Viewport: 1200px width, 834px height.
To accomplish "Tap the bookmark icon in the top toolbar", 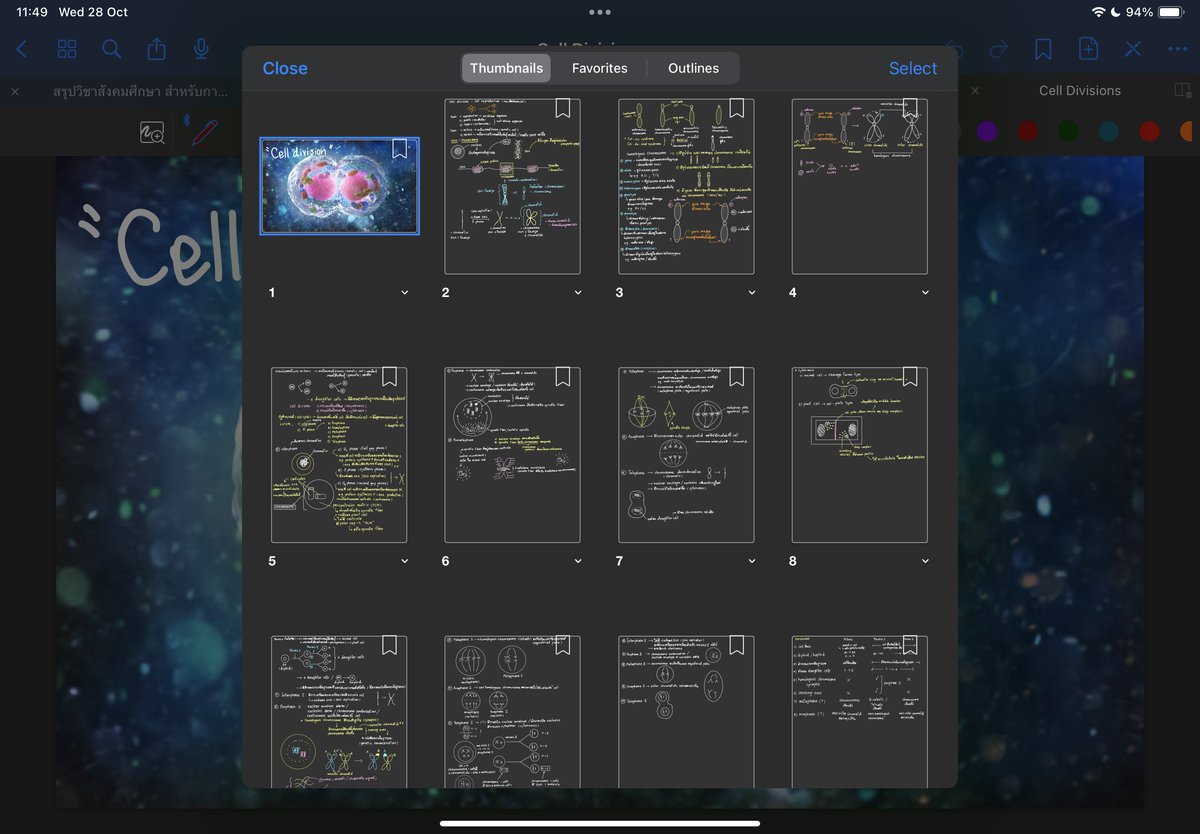I will click(x=1043, y=49).
